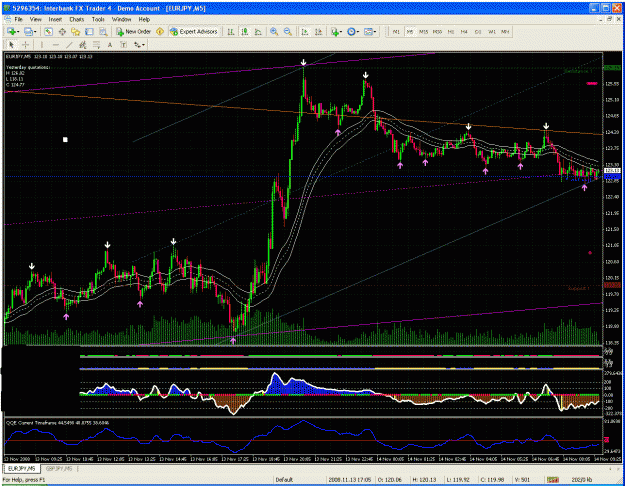Viewport: 625px width, 486px height.
Task: Open the Insert menu
Action: click(55, 19)
